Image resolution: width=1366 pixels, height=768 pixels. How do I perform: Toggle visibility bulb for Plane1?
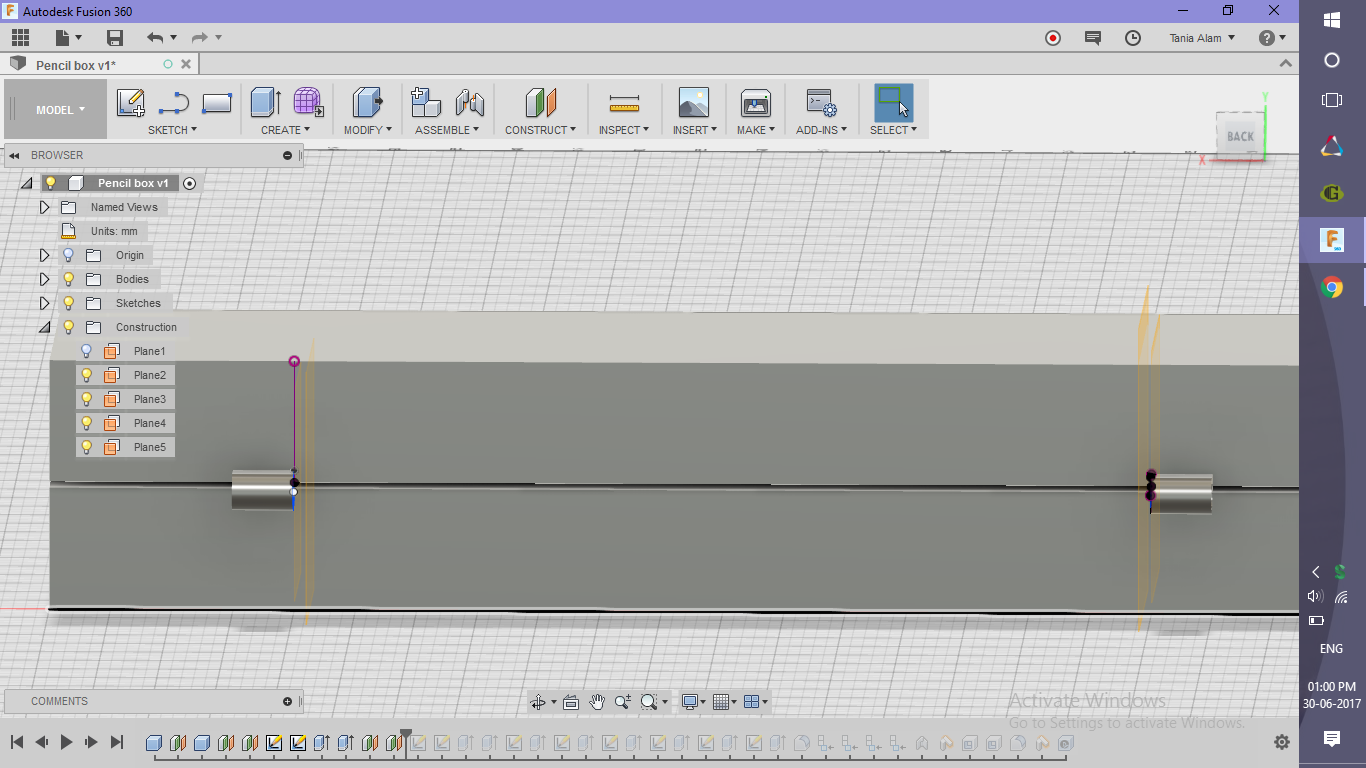pos(86,351)
